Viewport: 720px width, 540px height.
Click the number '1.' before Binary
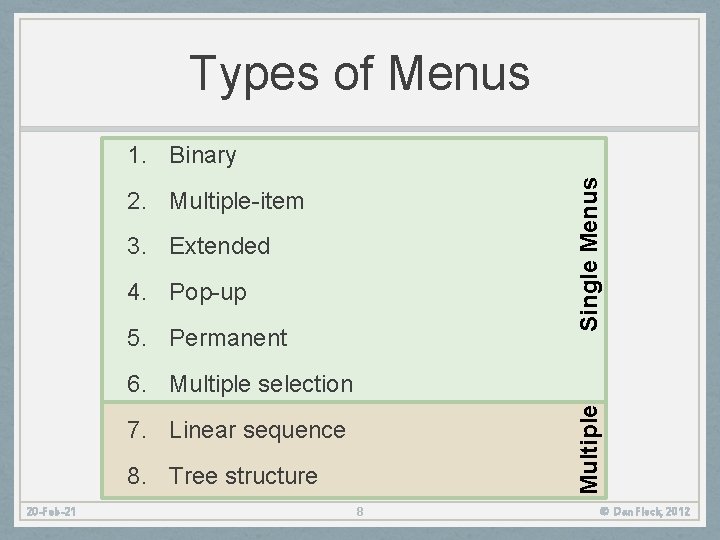pyautogui.click(x=139, y=156)
